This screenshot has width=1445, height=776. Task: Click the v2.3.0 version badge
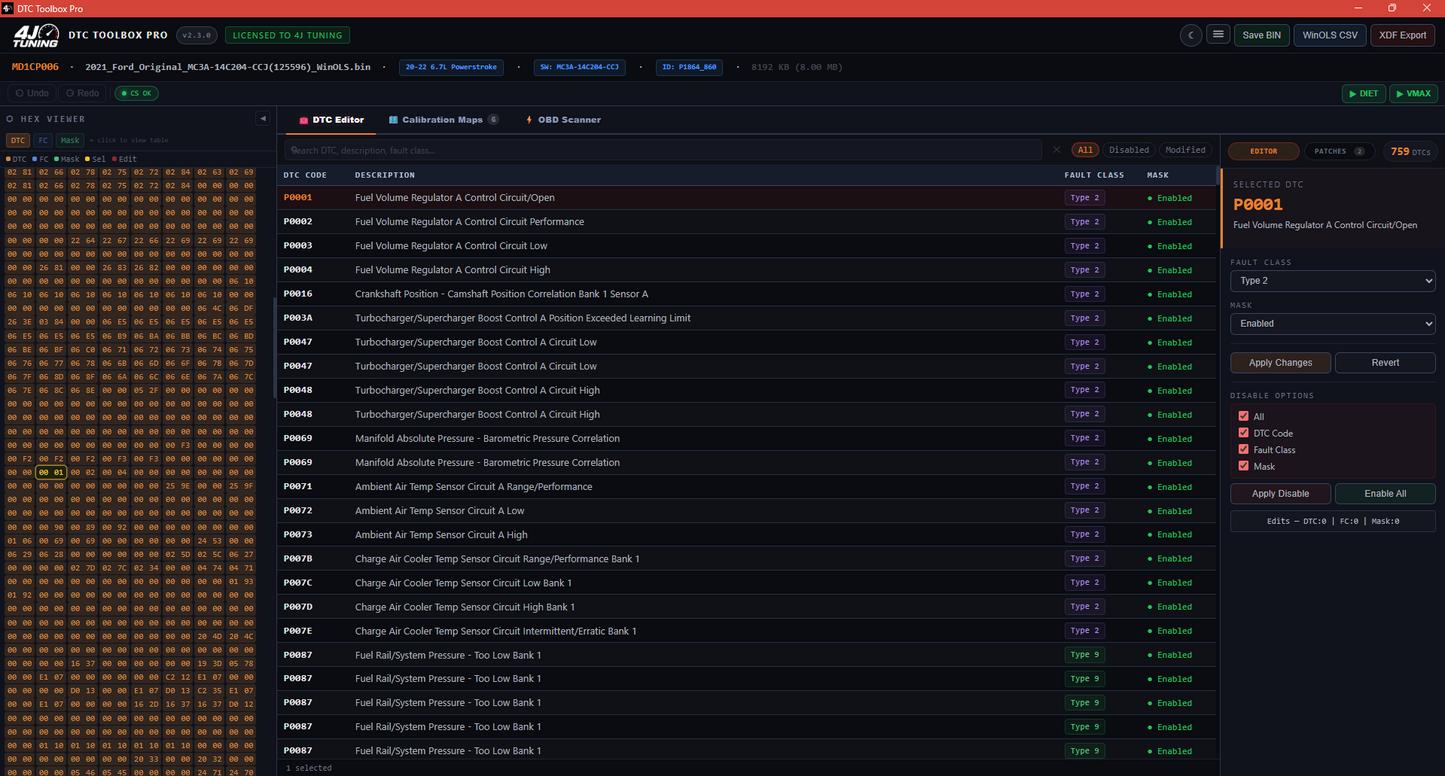tap(197, 35)
